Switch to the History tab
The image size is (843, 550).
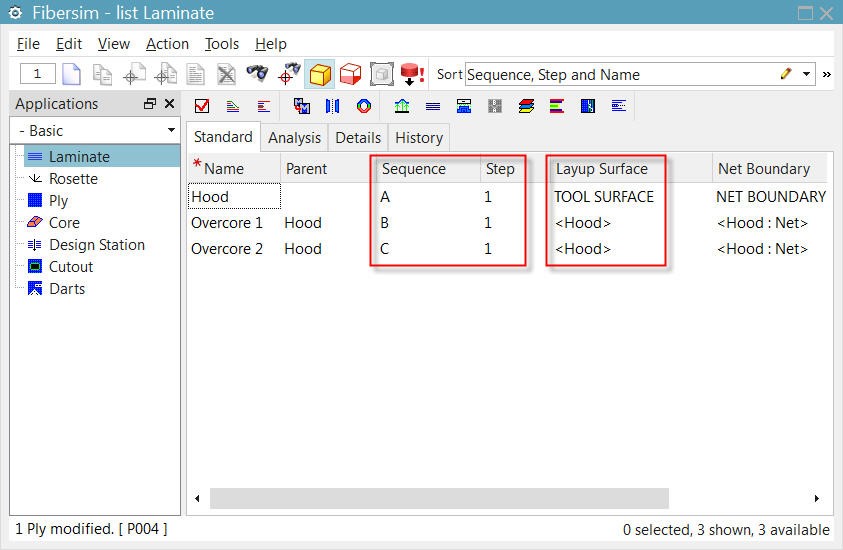coord(418,138)
